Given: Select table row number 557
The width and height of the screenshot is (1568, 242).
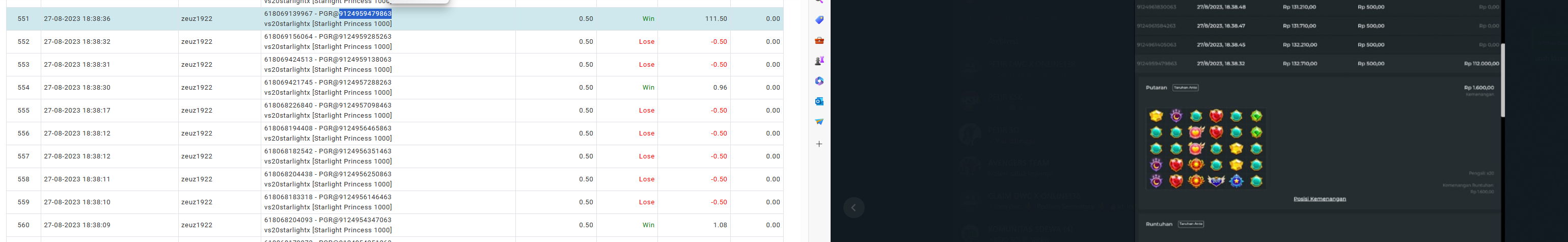Looking at the screenshot, I should [23, 156].
